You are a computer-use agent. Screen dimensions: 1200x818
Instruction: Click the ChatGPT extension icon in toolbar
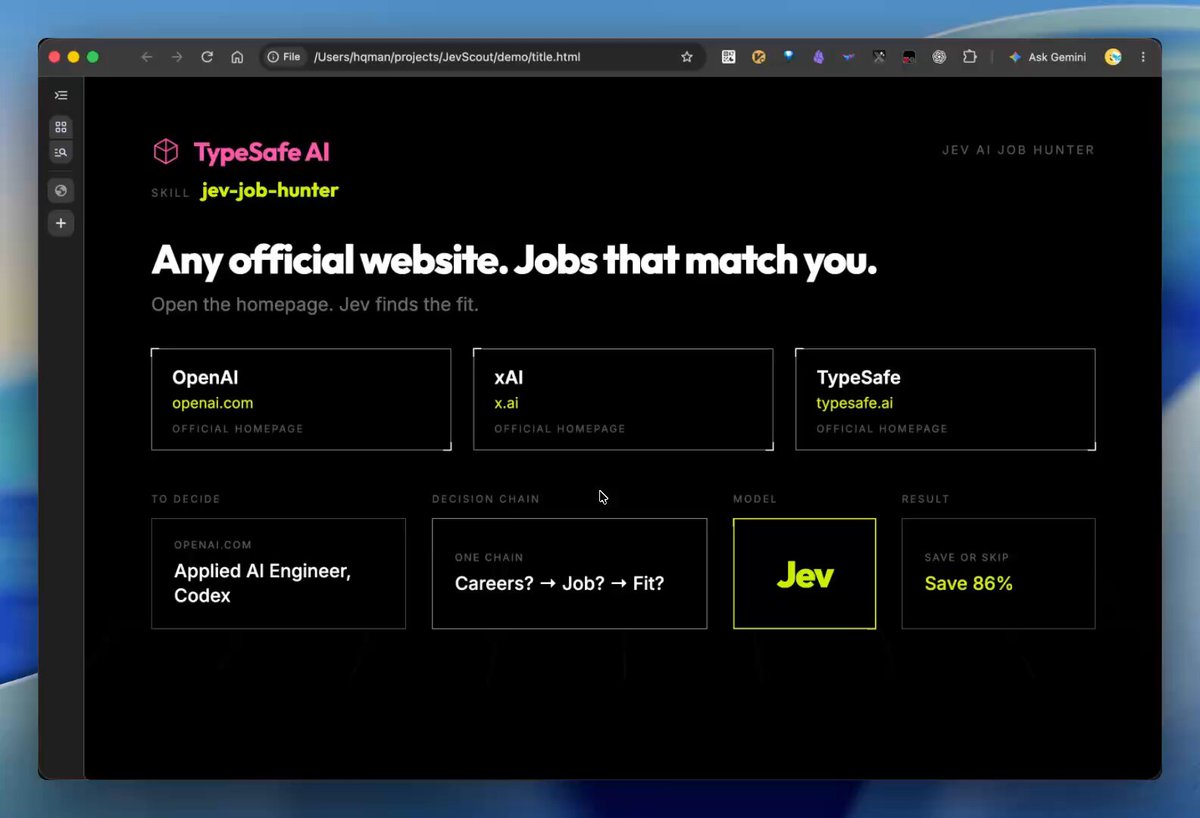[x=939, y=57]
